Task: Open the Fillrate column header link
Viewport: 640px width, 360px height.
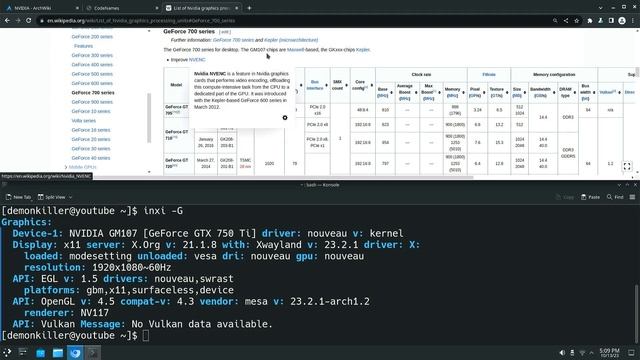Action: [489, 75]
